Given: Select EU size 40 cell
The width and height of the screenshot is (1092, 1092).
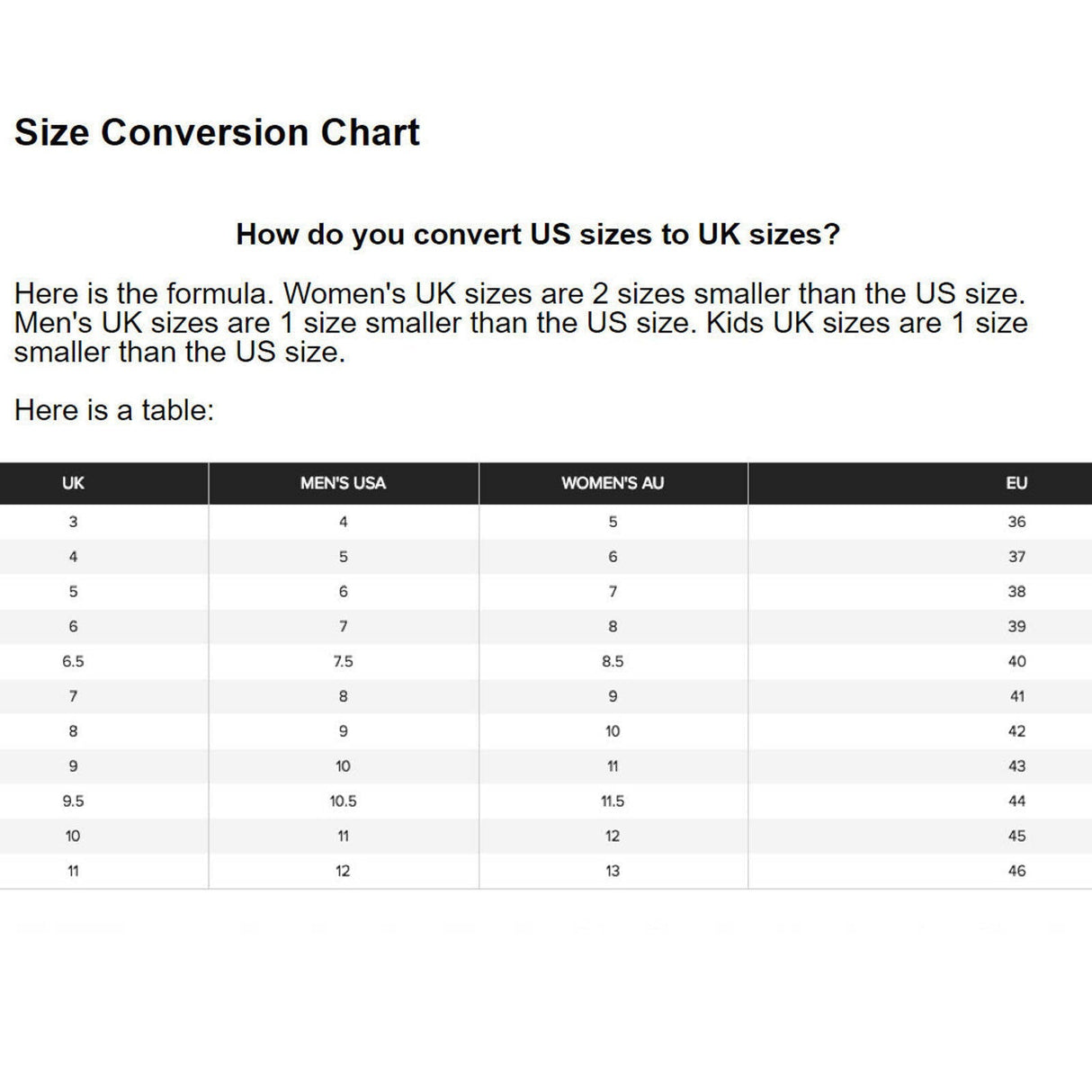Looking at the screenshot, I should pyautogui.click(x=1016, y=661).
